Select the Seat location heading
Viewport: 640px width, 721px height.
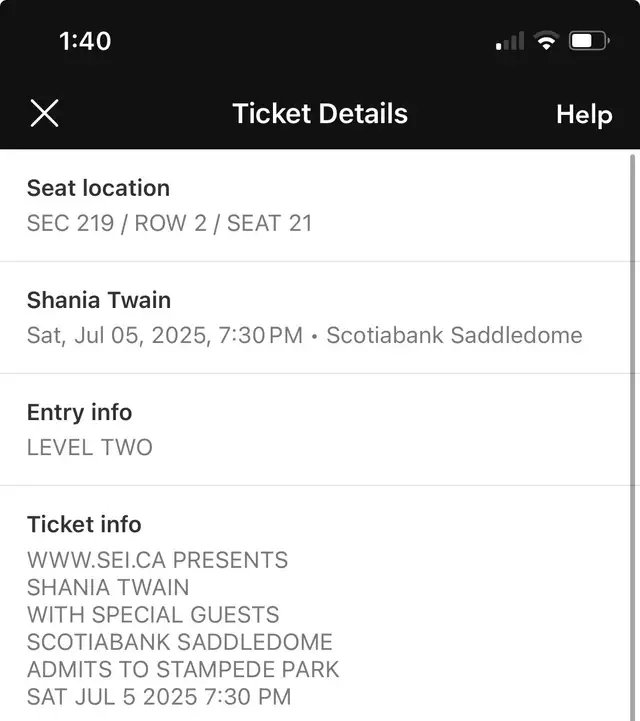click(x=98, y=188)
